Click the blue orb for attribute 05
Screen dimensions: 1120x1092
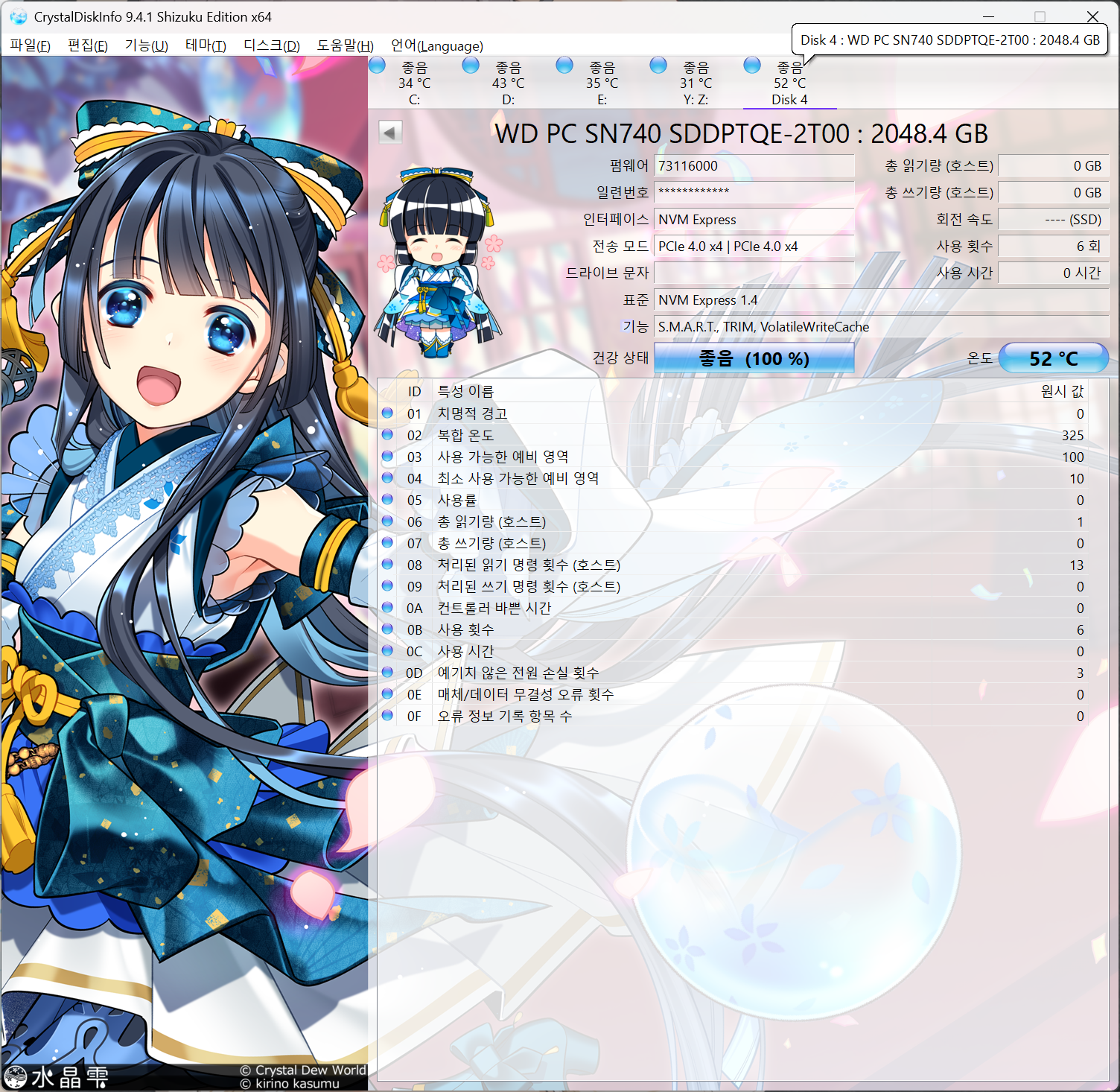tap(387, 499)
